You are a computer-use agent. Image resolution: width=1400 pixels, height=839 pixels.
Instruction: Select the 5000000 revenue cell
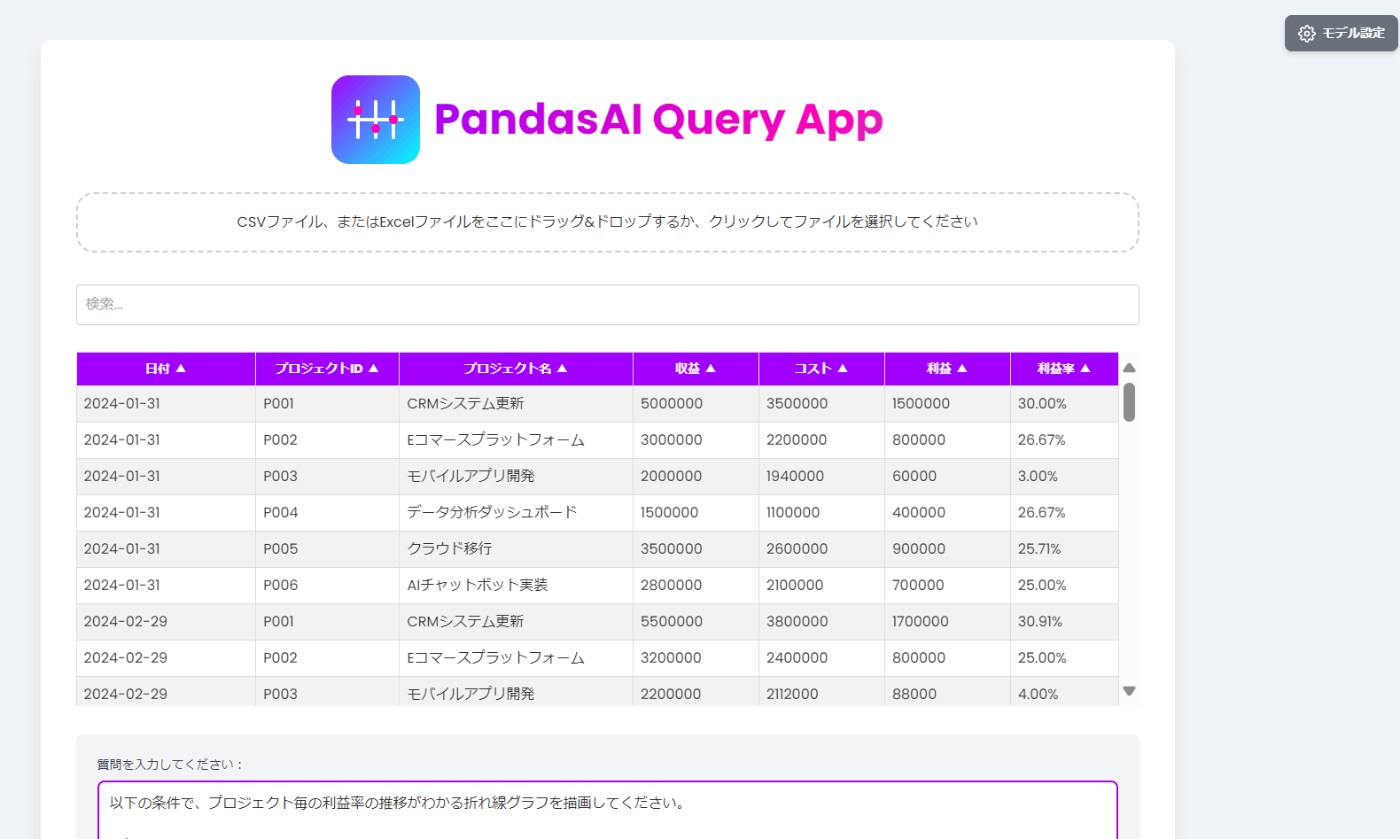(x=696, y=404)
